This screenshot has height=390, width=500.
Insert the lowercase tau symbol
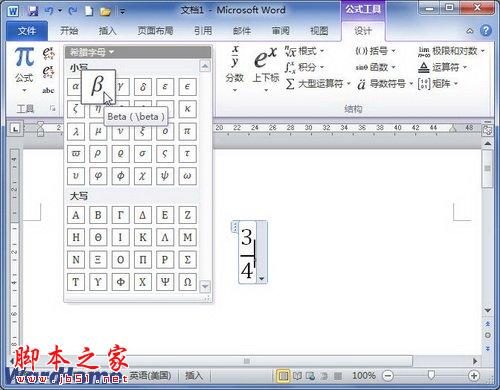click(x=187, y=154)
